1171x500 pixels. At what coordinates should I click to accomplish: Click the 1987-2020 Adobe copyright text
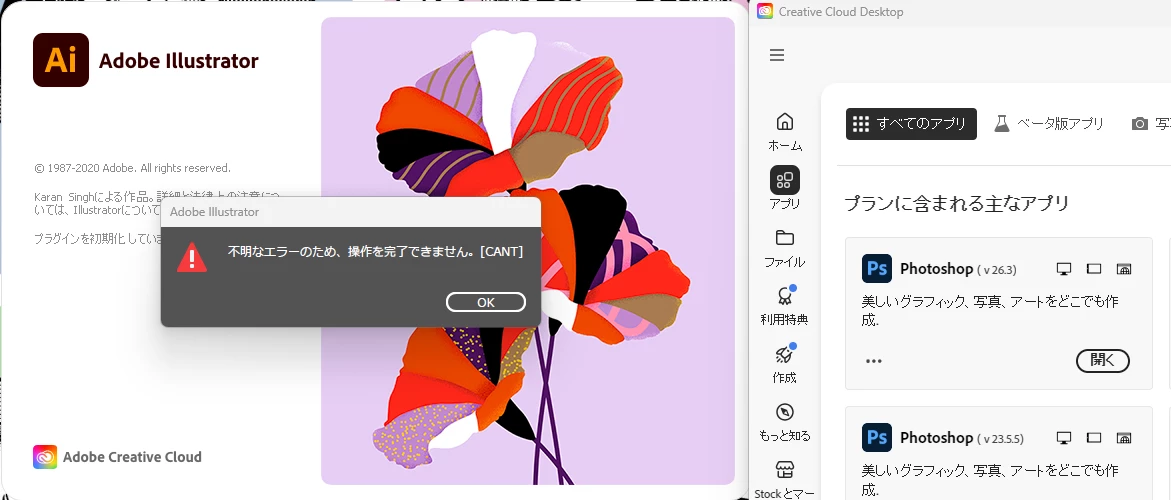pyautogui.click(x=132, y=168)
